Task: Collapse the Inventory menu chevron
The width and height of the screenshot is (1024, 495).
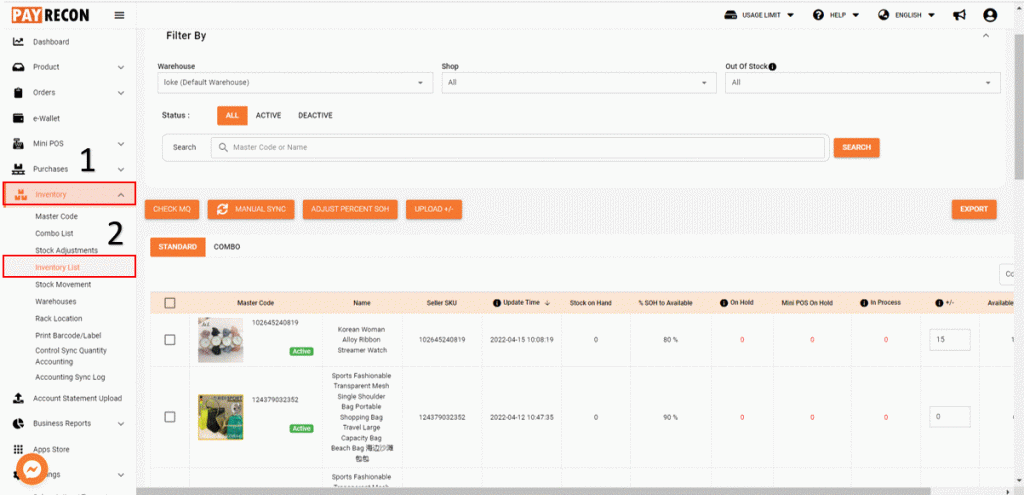Action: (121, 195)
